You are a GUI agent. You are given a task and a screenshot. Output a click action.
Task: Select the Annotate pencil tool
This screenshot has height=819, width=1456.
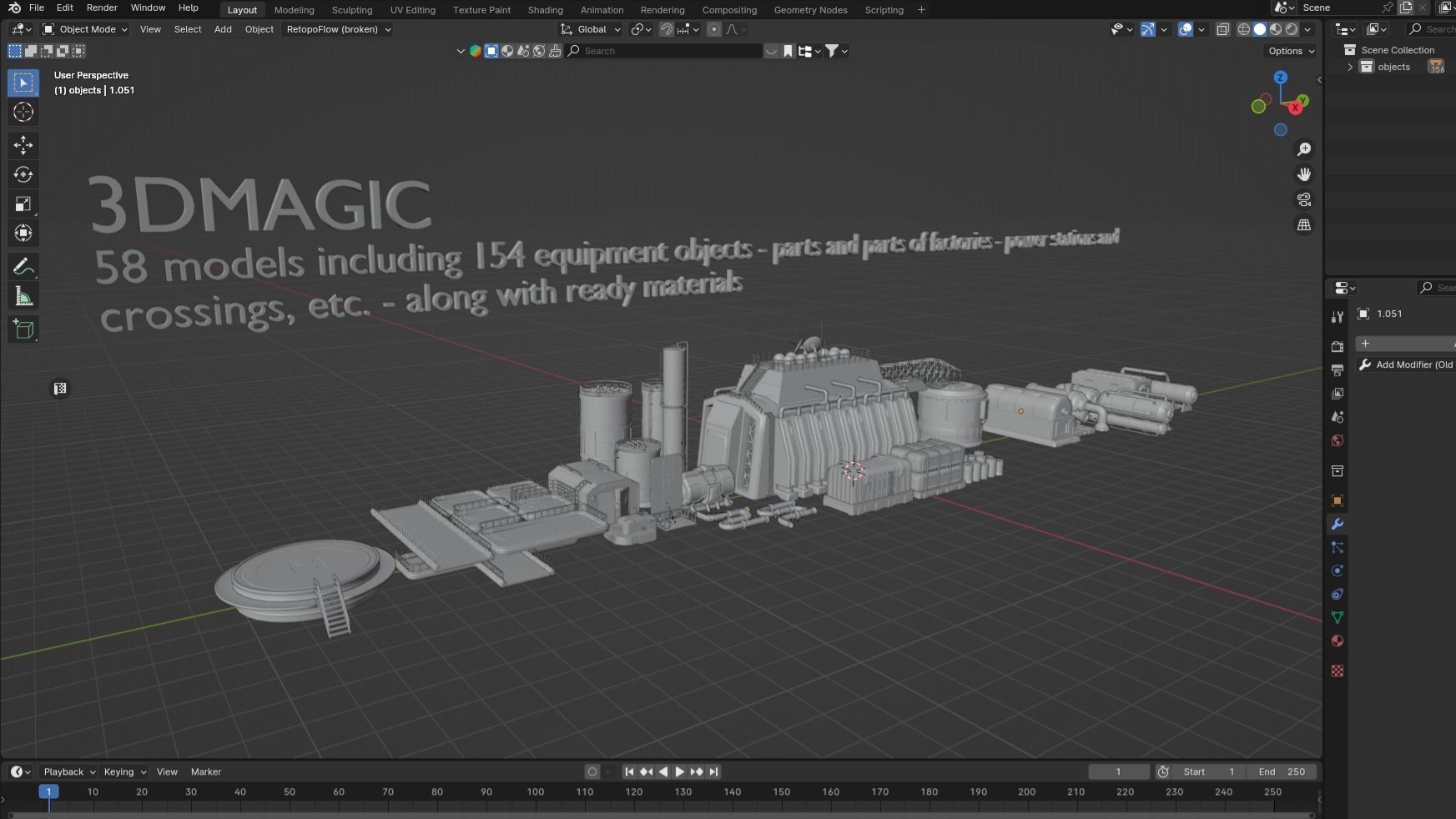[x=23, y=267]
